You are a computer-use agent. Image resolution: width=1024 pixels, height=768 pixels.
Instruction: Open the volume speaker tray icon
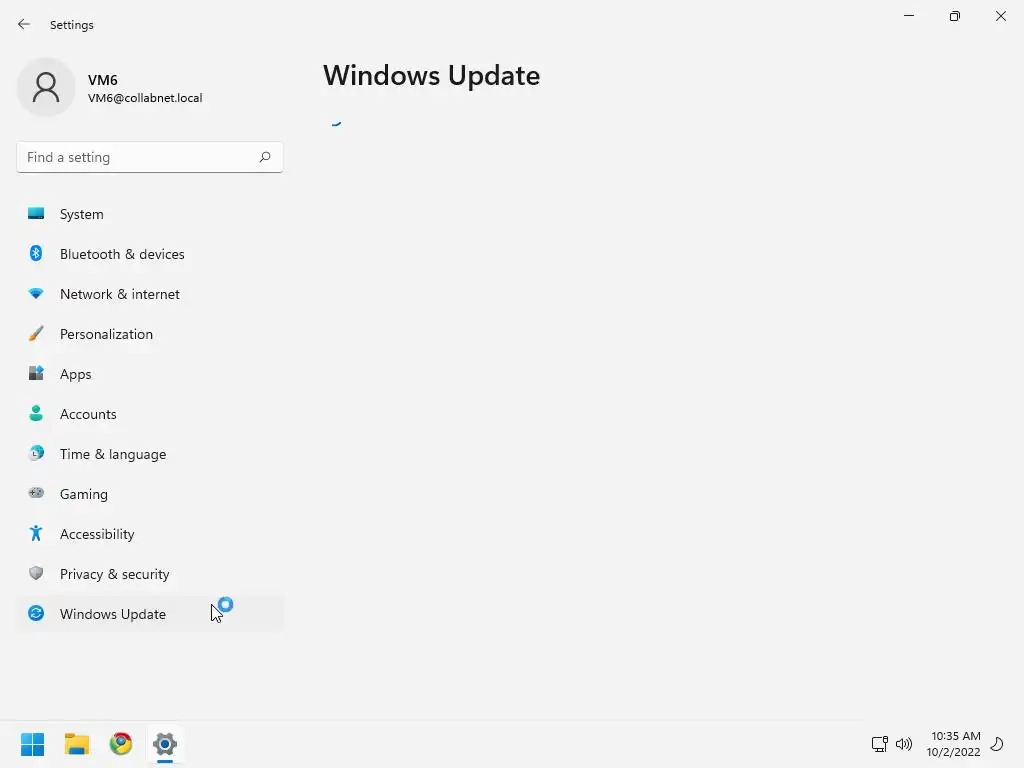click(x=904, y=744)
